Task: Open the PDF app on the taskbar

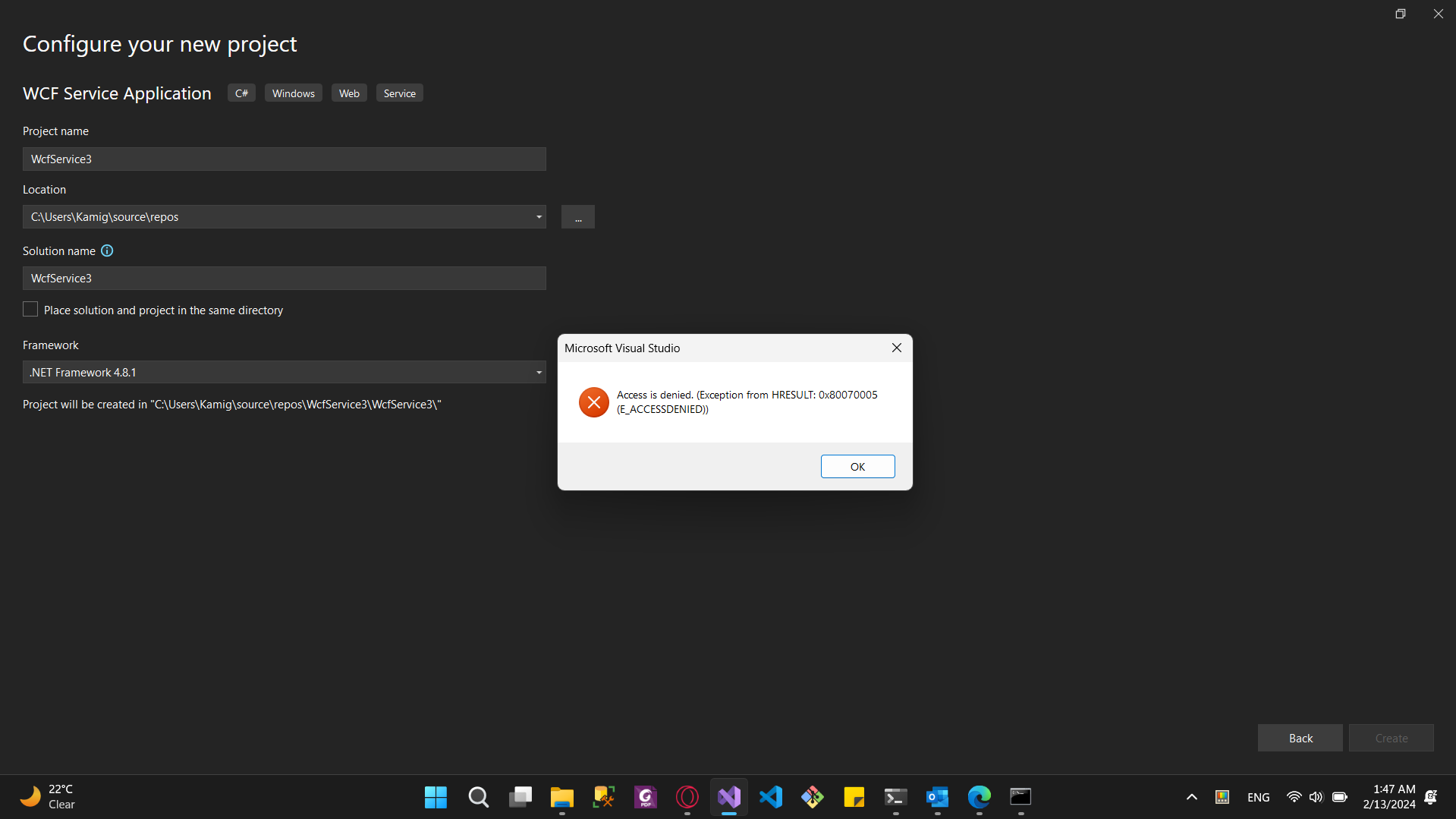Action: (645, 797)
